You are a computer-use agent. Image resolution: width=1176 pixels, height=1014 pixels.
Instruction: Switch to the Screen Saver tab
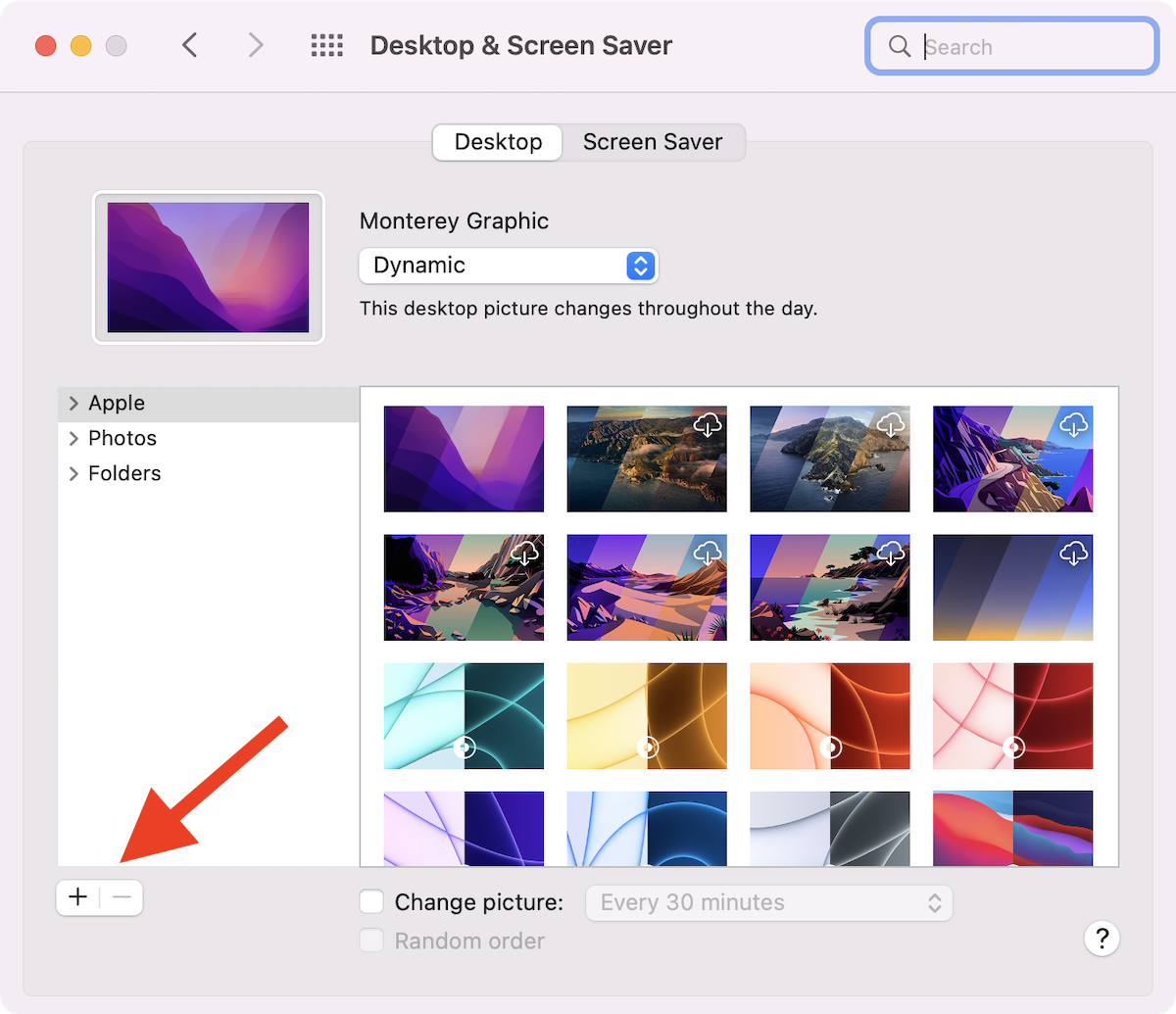click(x=653, y=142)
